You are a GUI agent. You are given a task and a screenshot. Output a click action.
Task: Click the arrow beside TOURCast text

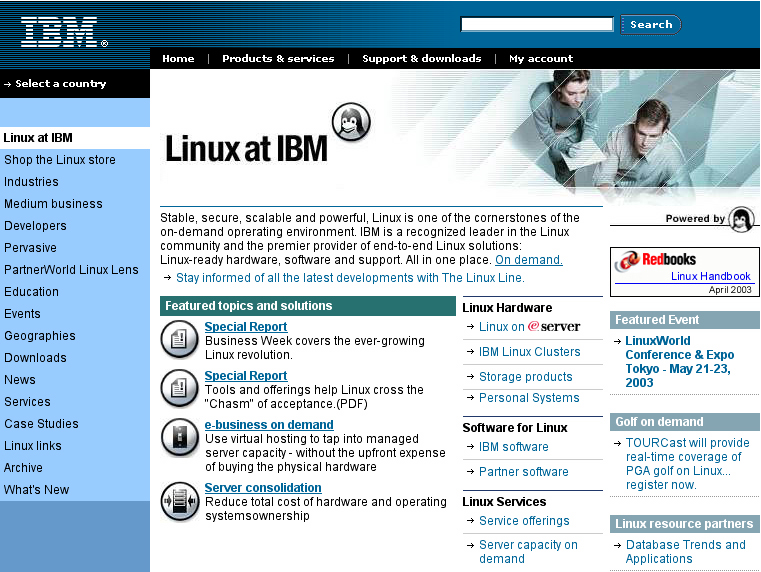click(617, 443)
